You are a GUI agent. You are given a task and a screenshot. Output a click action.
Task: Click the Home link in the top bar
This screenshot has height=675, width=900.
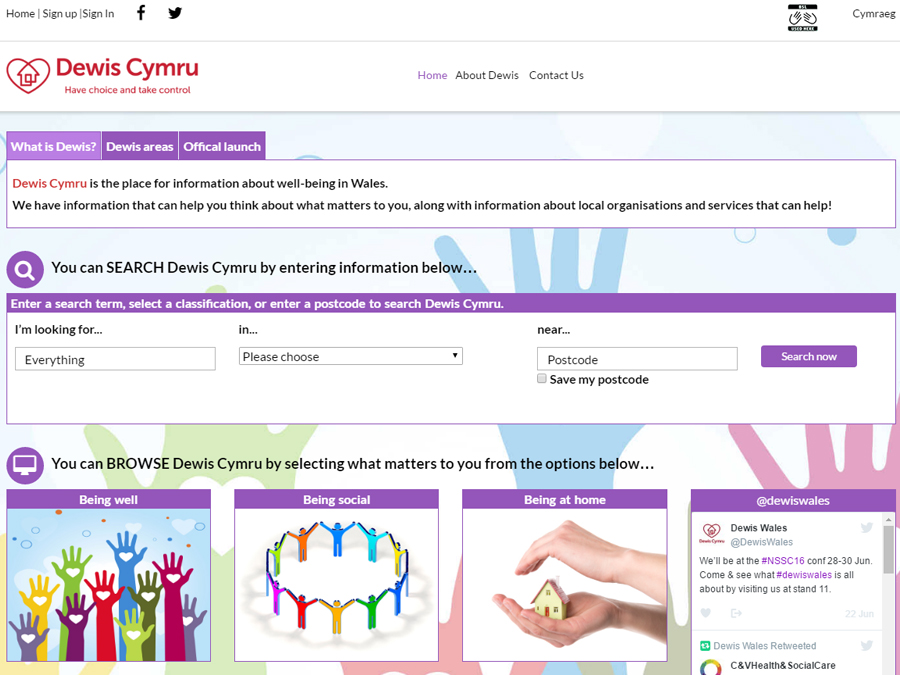pos(20,13)
